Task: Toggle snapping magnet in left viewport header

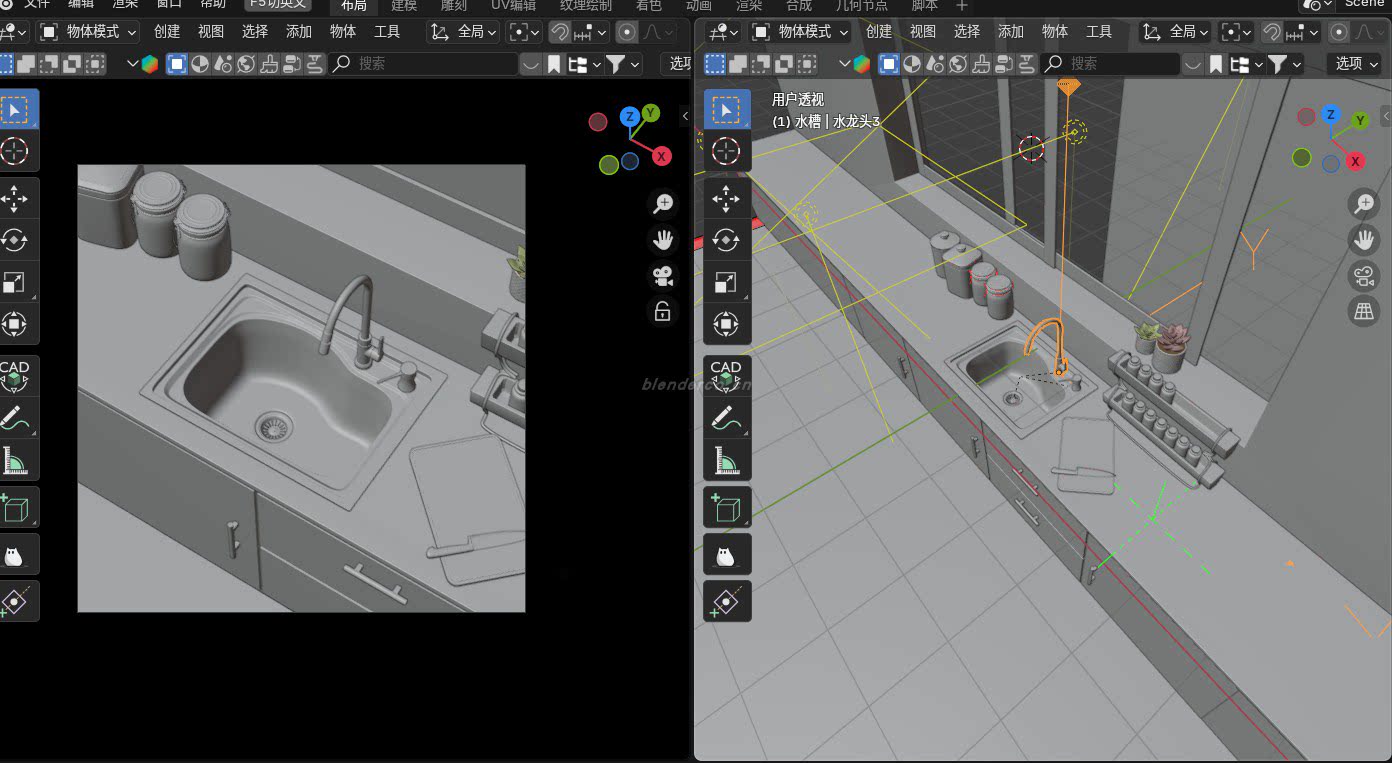Action: pyautogui.click(x=560, y=32)
